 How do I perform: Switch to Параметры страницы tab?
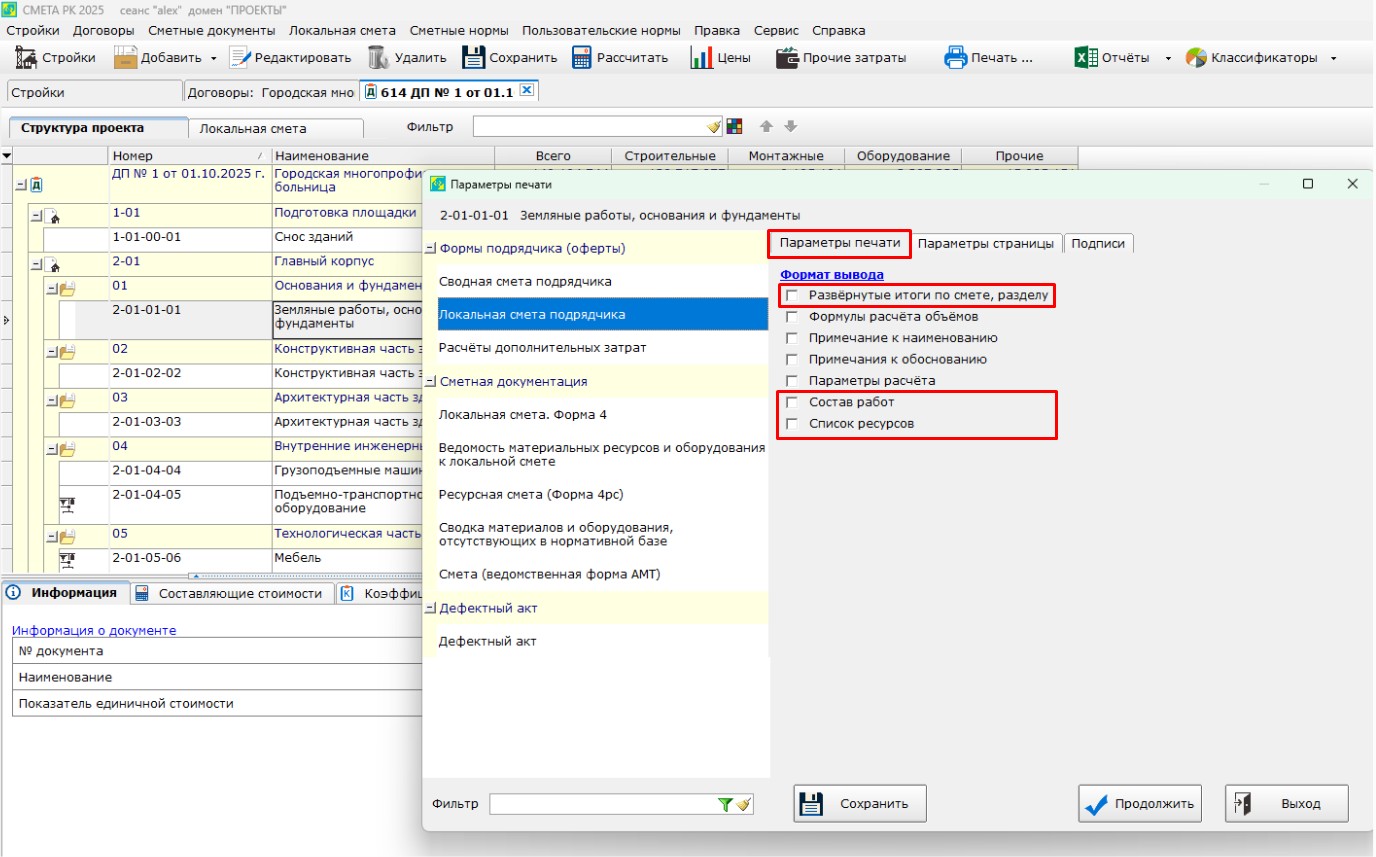985,243
